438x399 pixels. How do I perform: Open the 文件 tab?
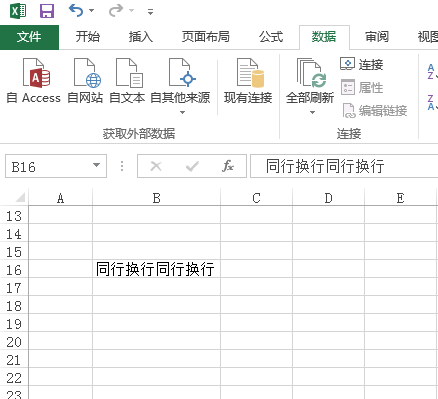pos(29,37)
